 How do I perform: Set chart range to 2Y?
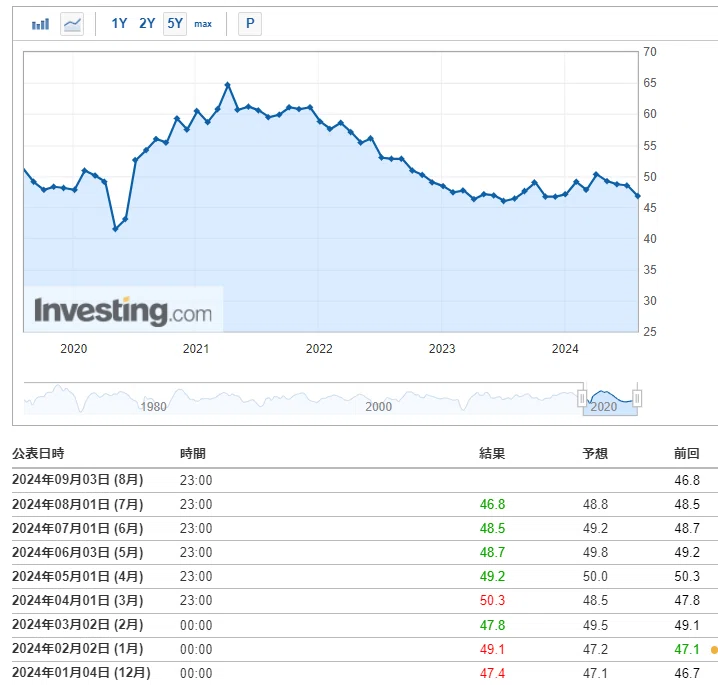(x=147, y=23)
